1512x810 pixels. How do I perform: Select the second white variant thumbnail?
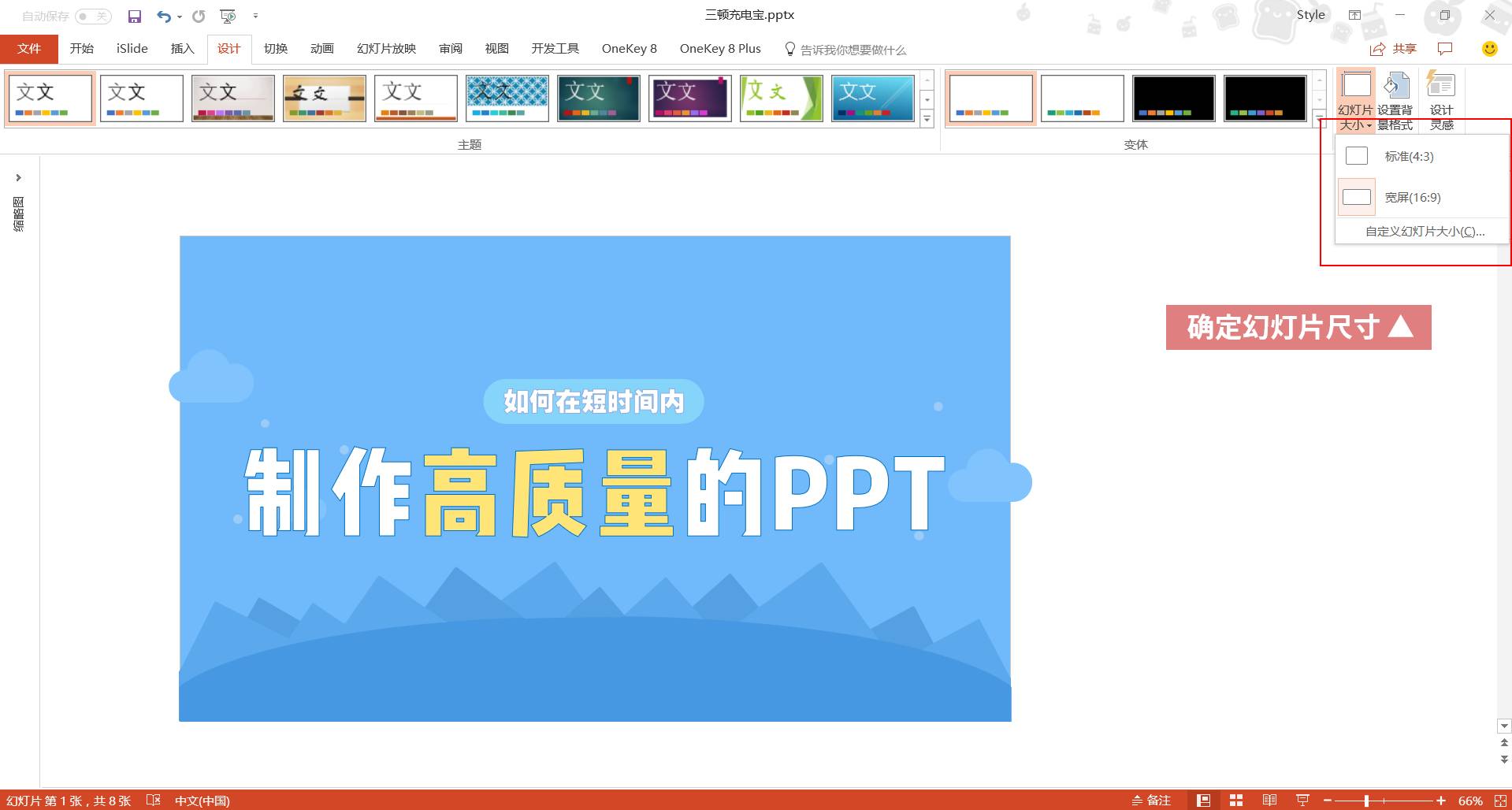1083,98
